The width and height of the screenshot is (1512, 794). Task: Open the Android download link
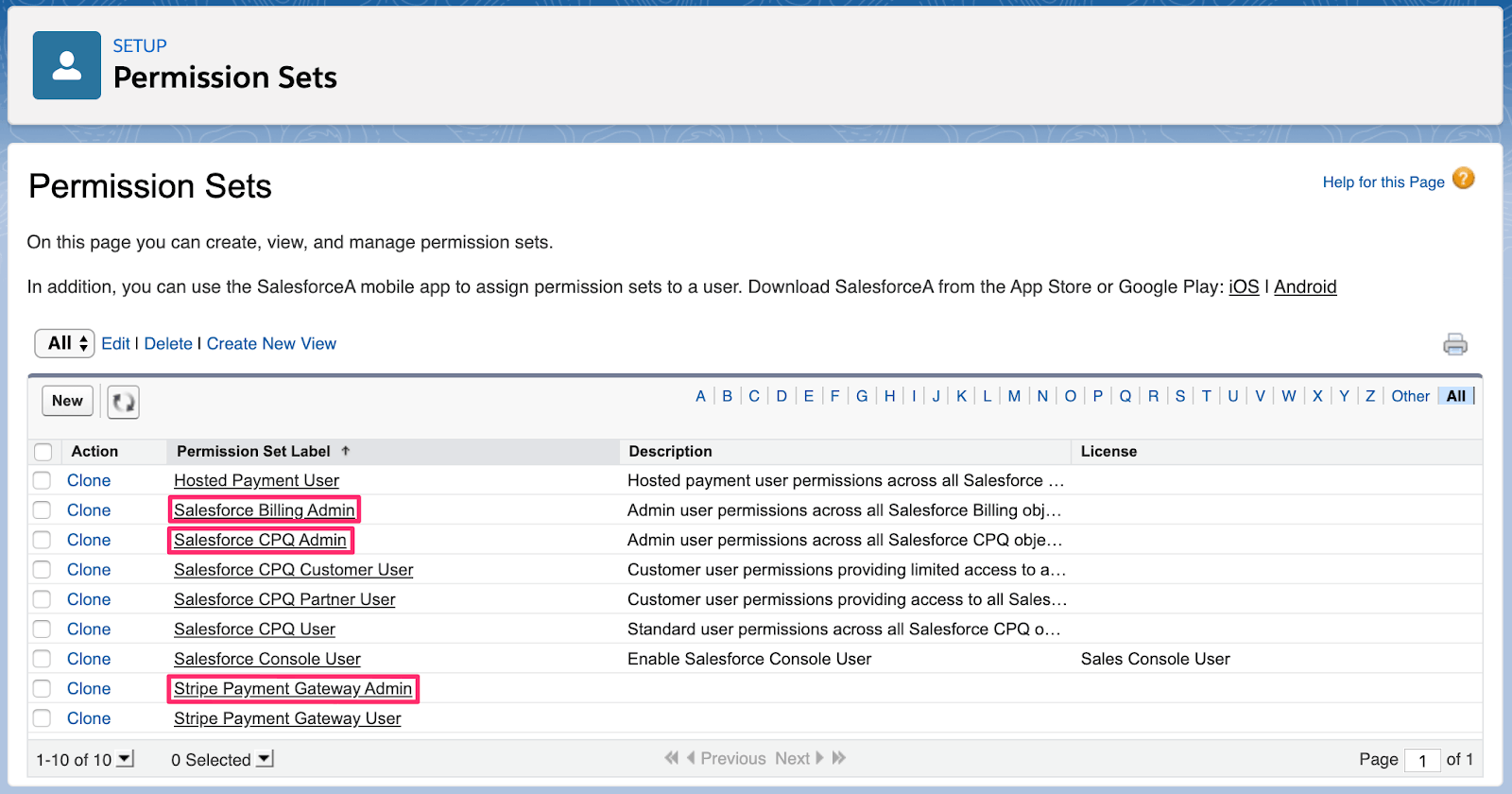coord(1305,286)
